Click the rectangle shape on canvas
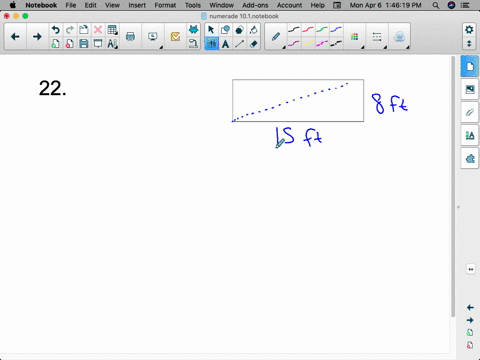The image size is (480, 360). tap(298, 100)
